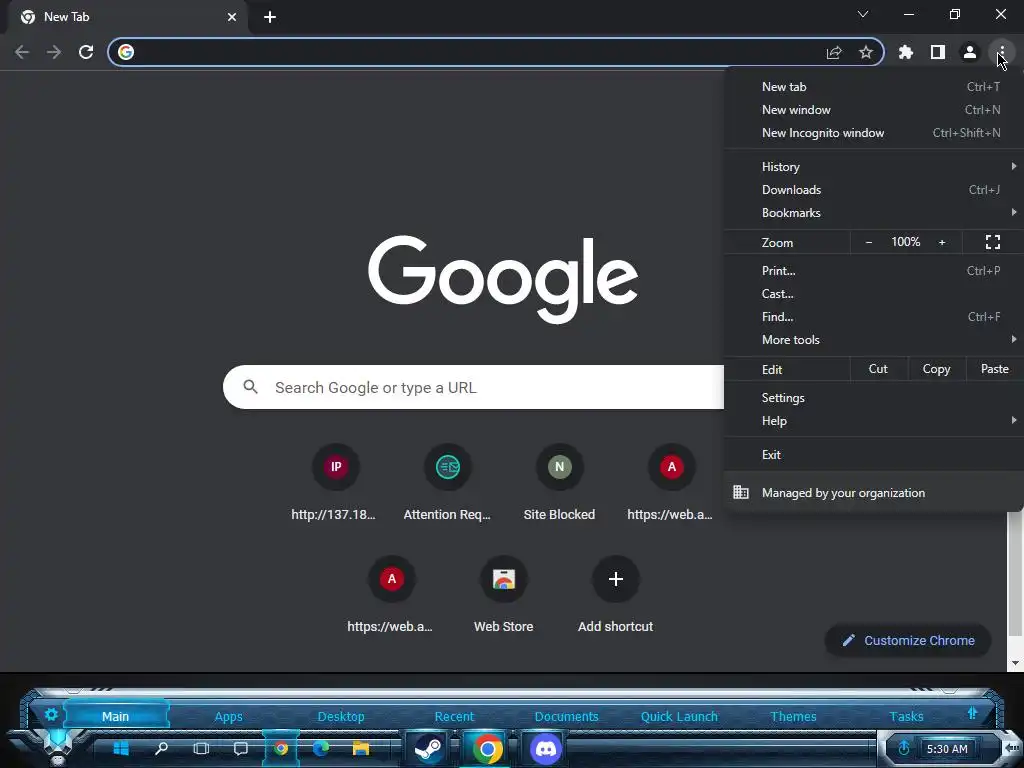The width and height of the screenshot is (1024, 768).
Task: Expand the More tools submenu
Action: click(874, 340)
